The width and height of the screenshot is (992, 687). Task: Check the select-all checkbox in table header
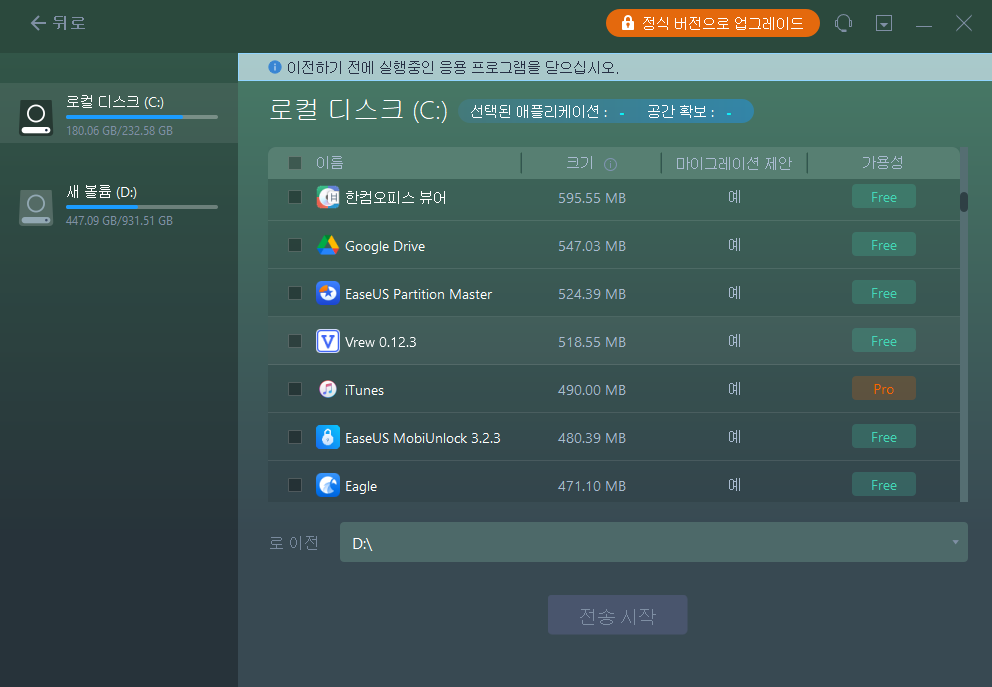pyautogui.click(x=293, y=162)
